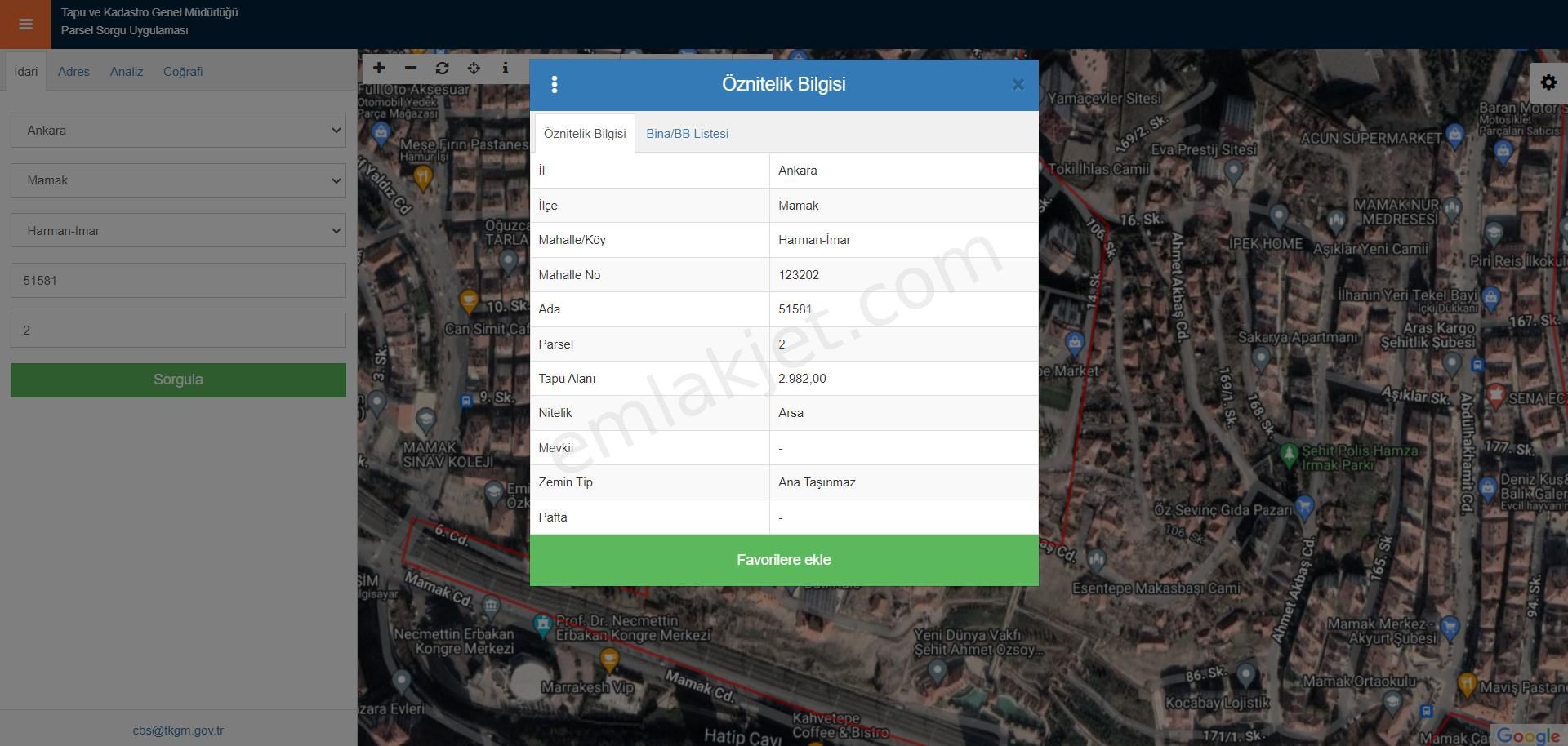Click the Yamaçevler Sitesi map label

1104,99
